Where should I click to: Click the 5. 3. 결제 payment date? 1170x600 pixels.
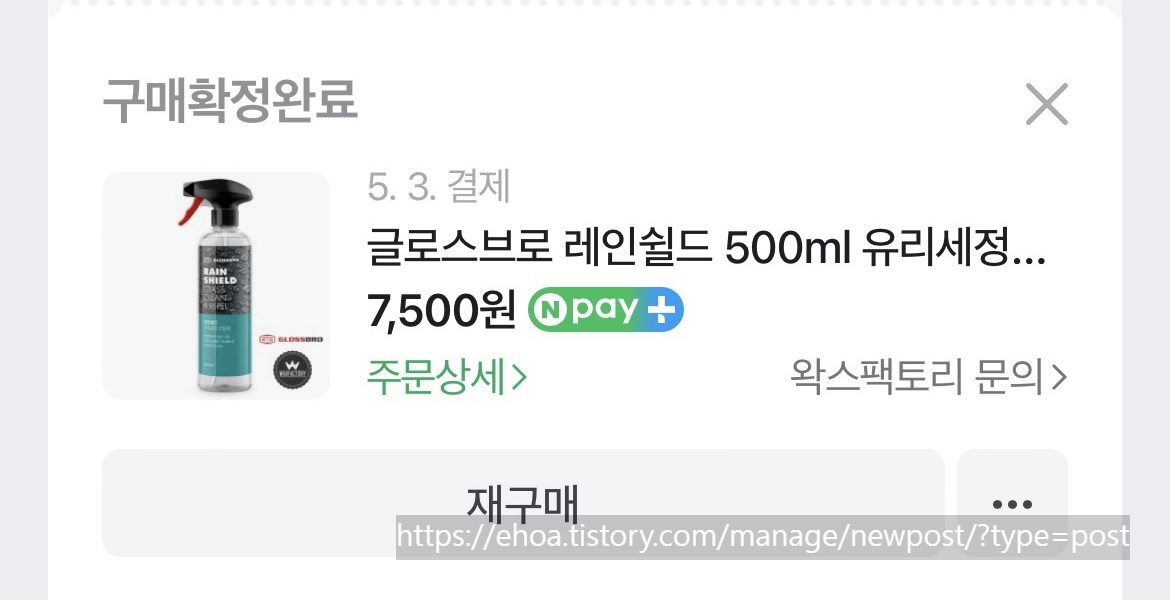(x=439, y=187)
